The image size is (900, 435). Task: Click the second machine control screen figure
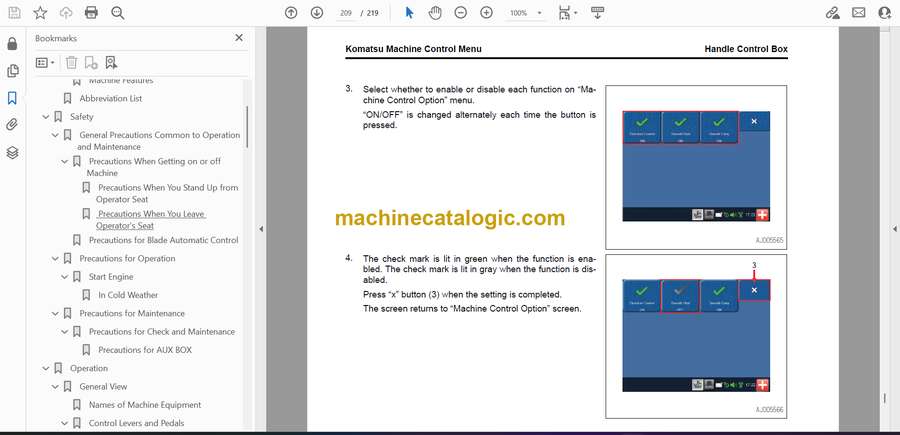coord(696,336)
